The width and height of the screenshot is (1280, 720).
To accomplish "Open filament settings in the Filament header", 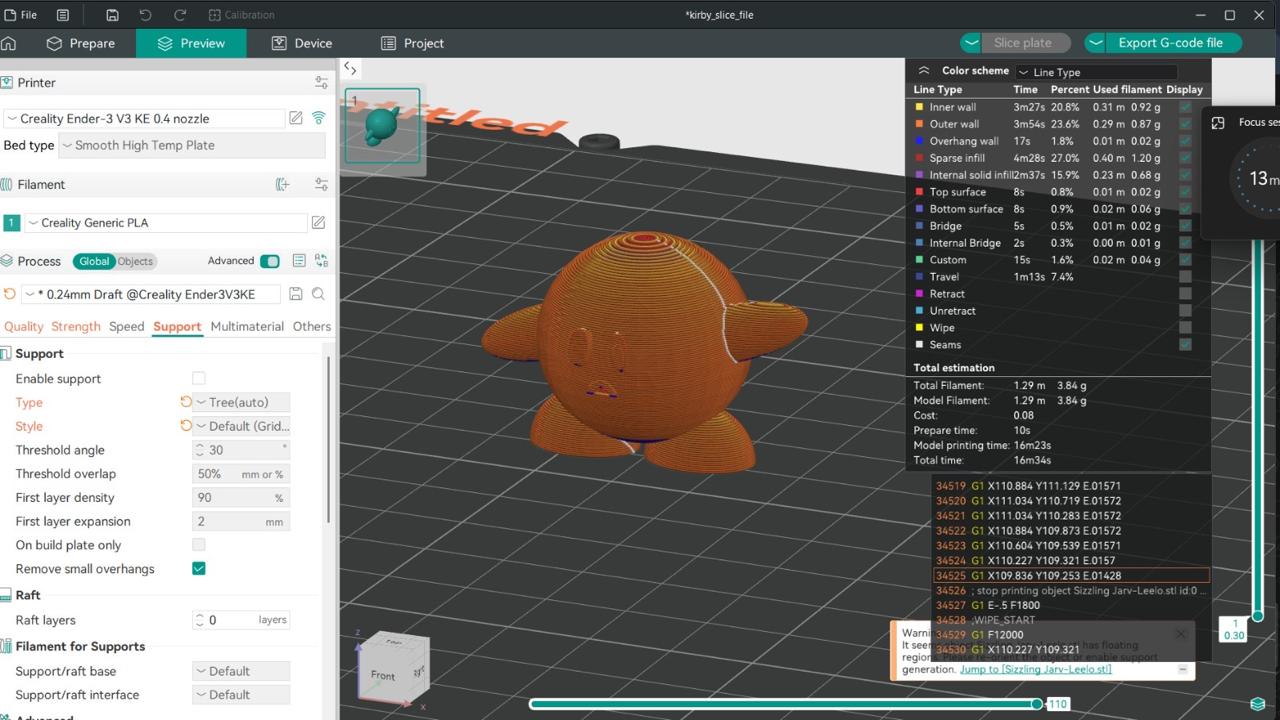I will click(321, 184).
